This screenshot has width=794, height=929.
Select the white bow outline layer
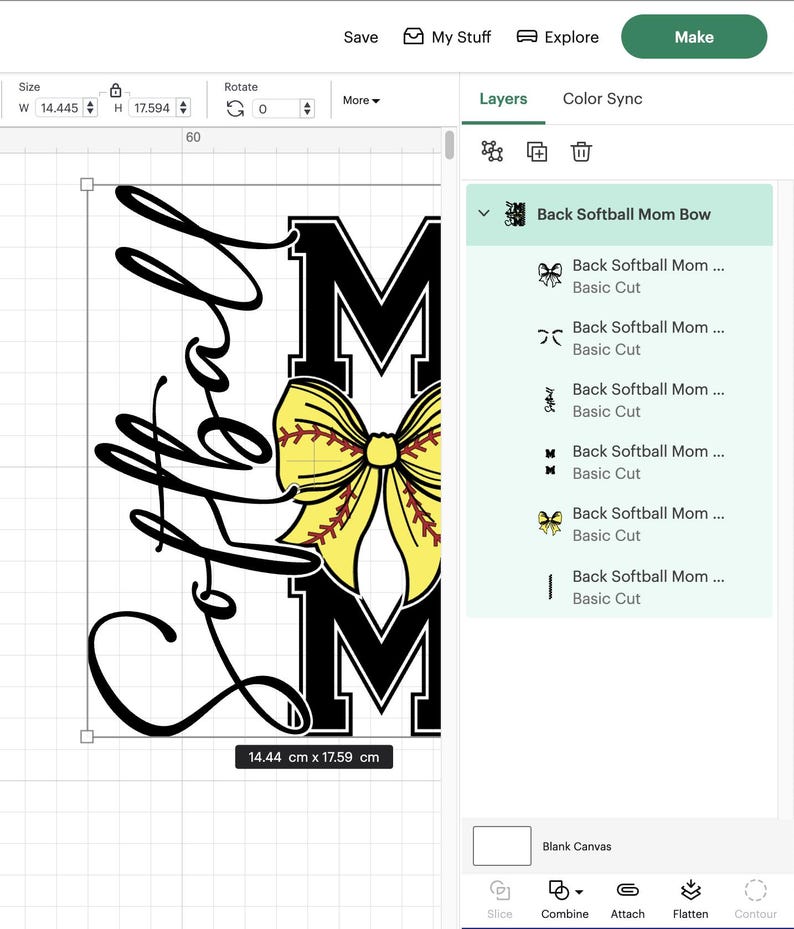click(619, 276)
